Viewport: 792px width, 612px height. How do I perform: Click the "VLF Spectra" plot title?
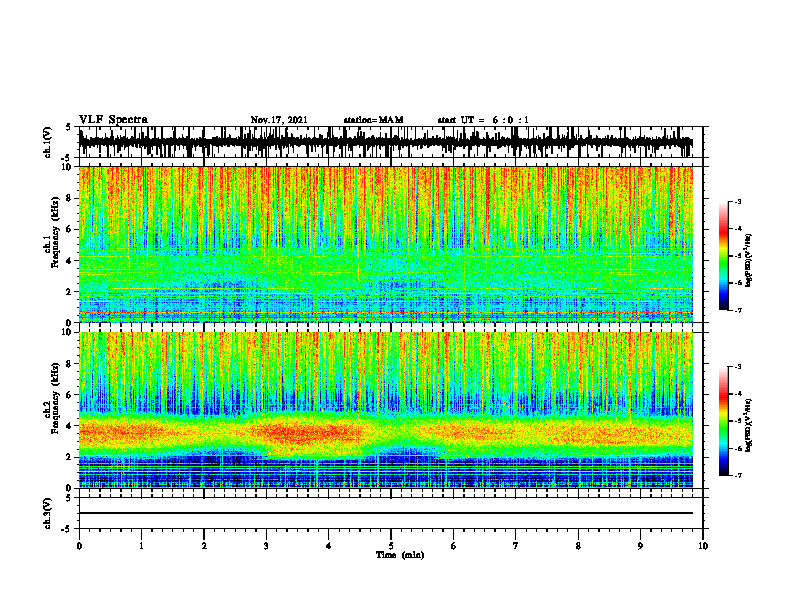pyautogui.click(x=113, y=120)
